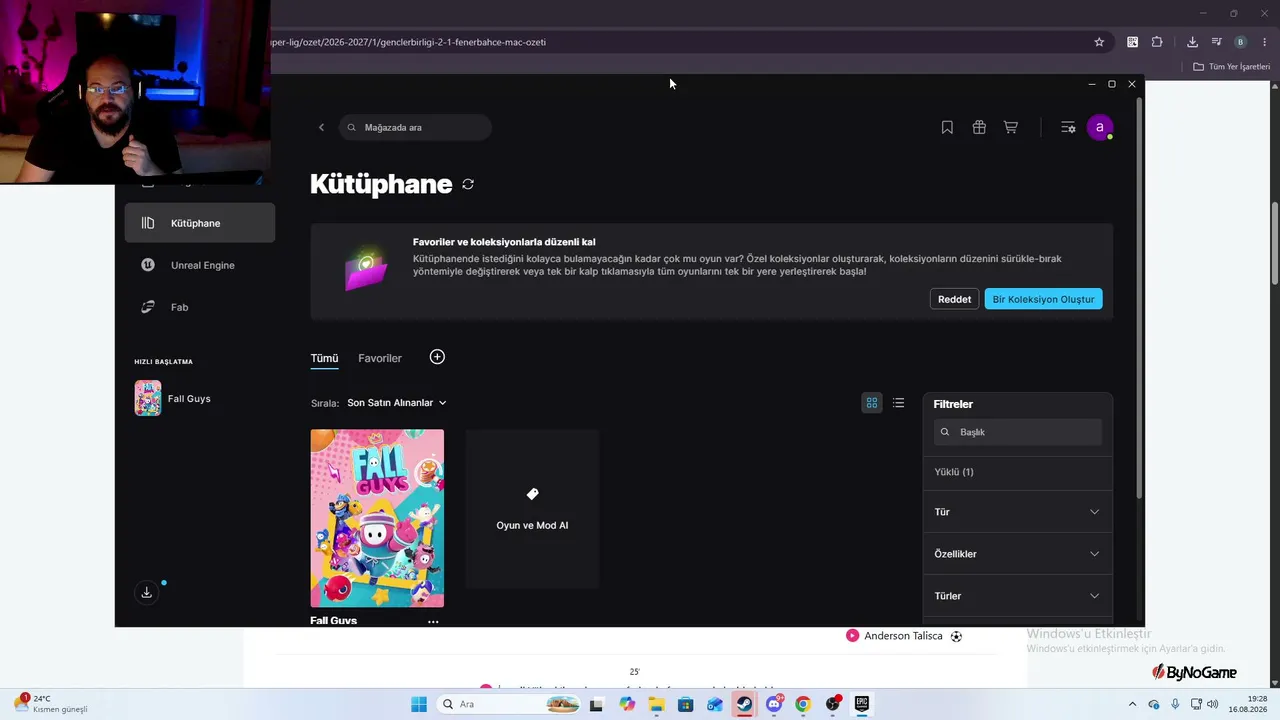Filter by Yüklü (1)
The image size is (1280, 720).
pos(954,472)
